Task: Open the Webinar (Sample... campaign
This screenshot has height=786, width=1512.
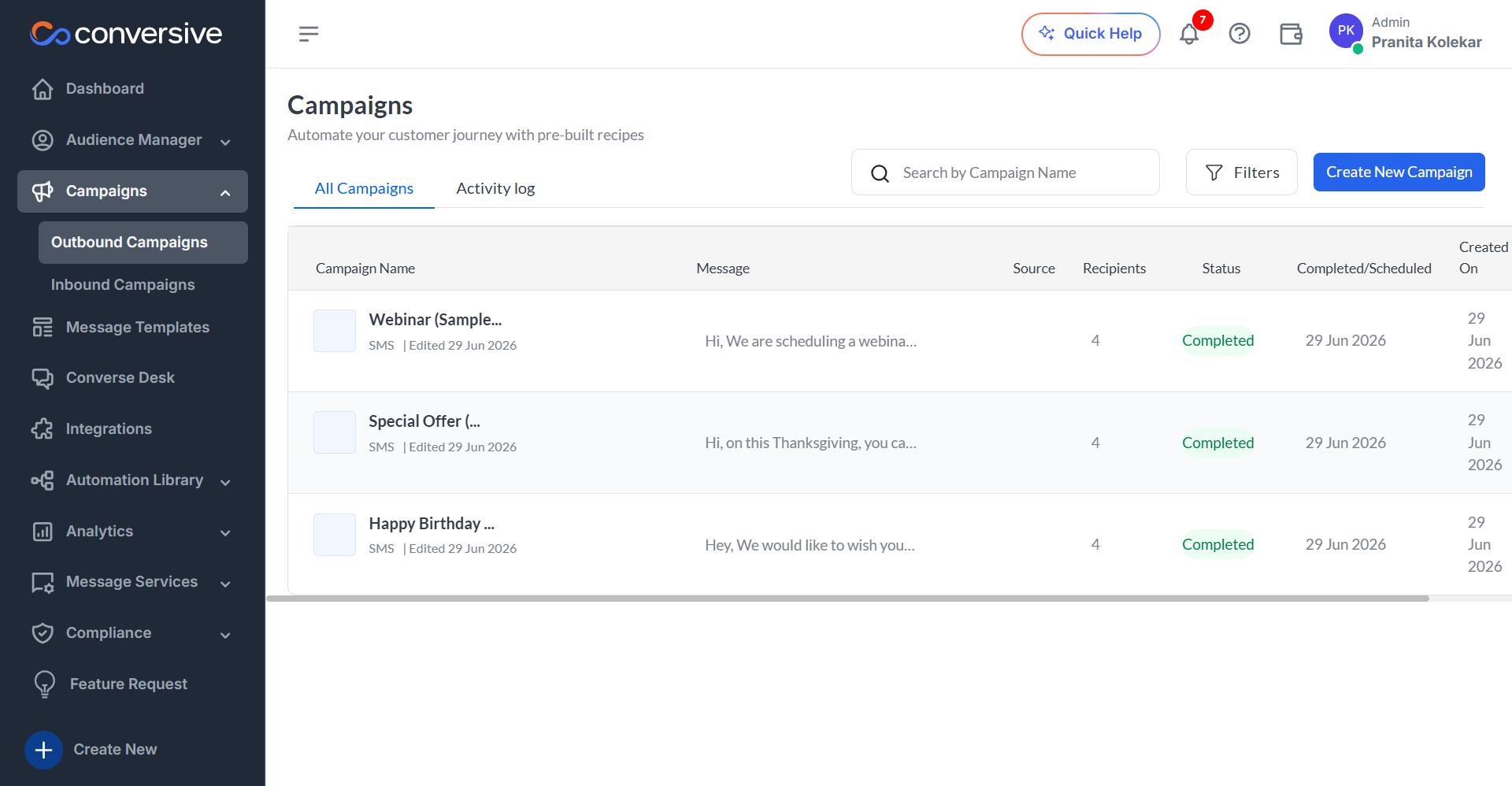Action: pos(435,320)
